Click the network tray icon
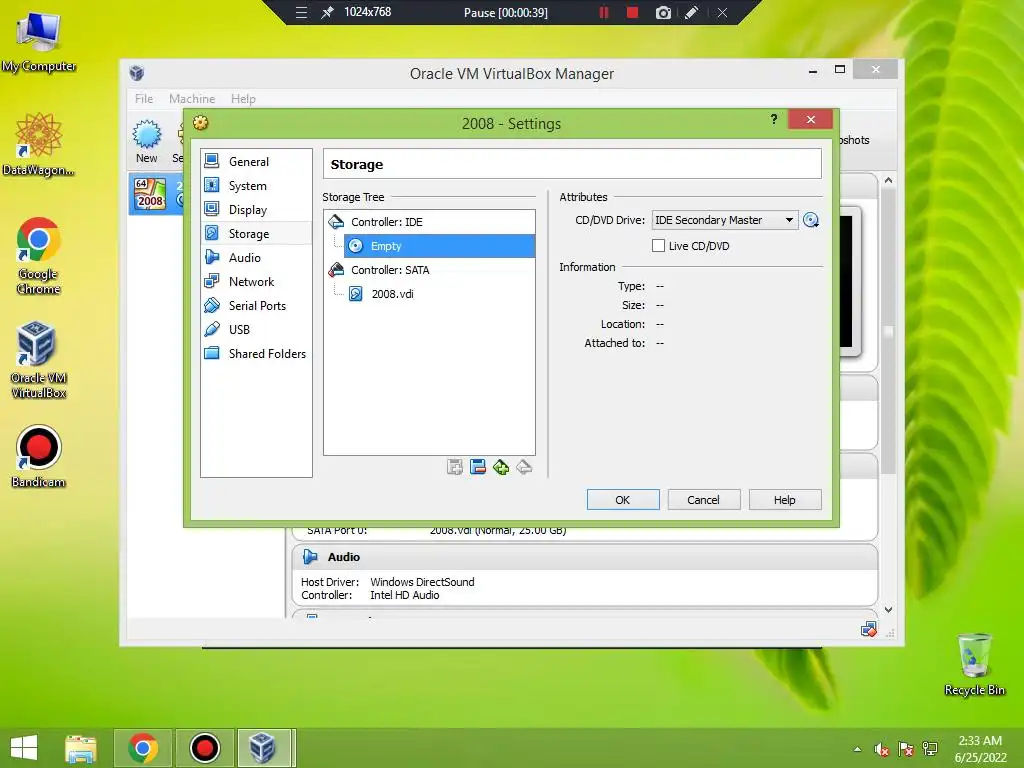The image size is (1024, 768). pos(930,749)
